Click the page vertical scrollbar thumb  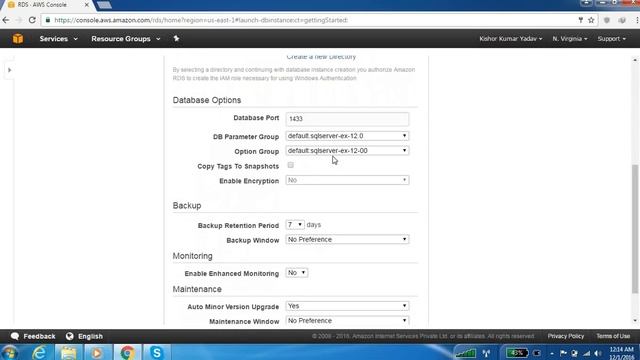click(x=635, y=229)
